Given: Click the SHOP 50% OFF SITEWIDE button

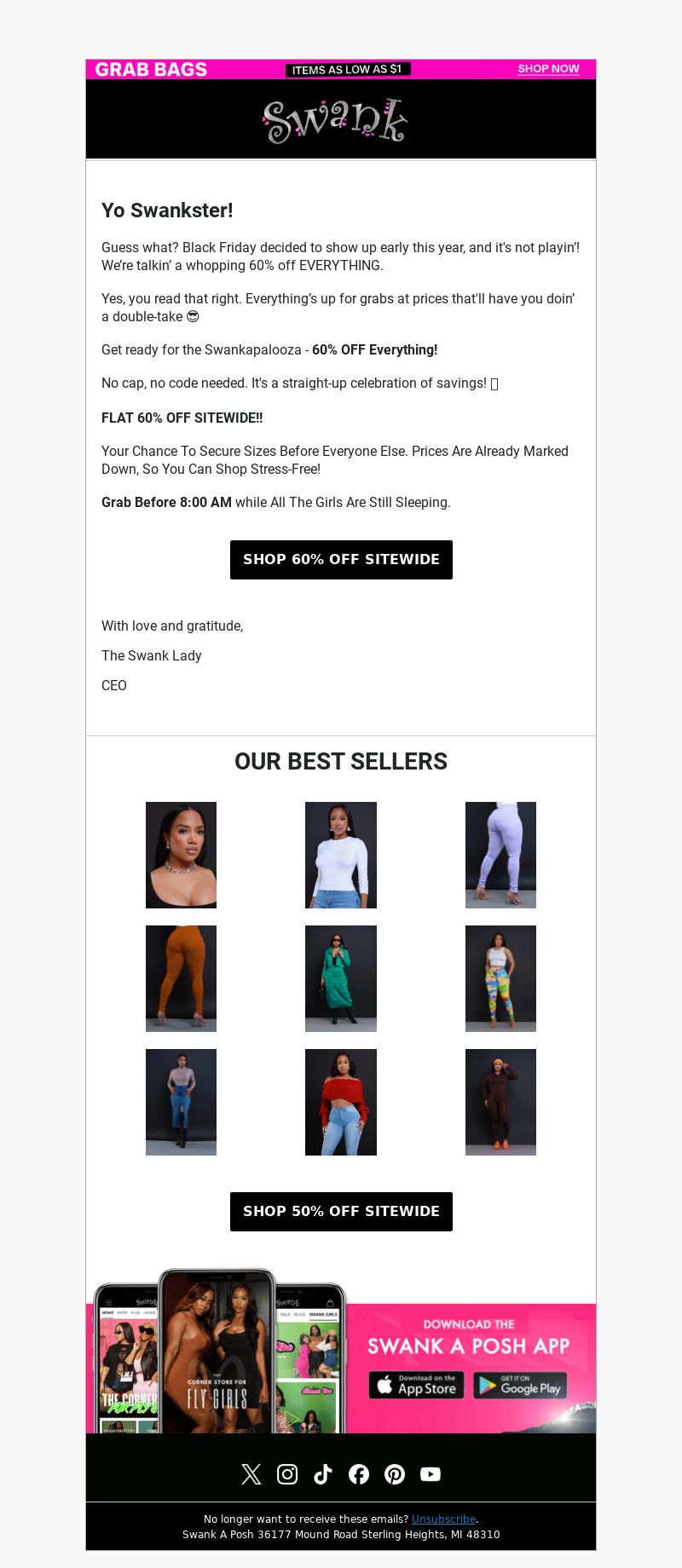Looking at the screenshot, I should coord(341,1212).
